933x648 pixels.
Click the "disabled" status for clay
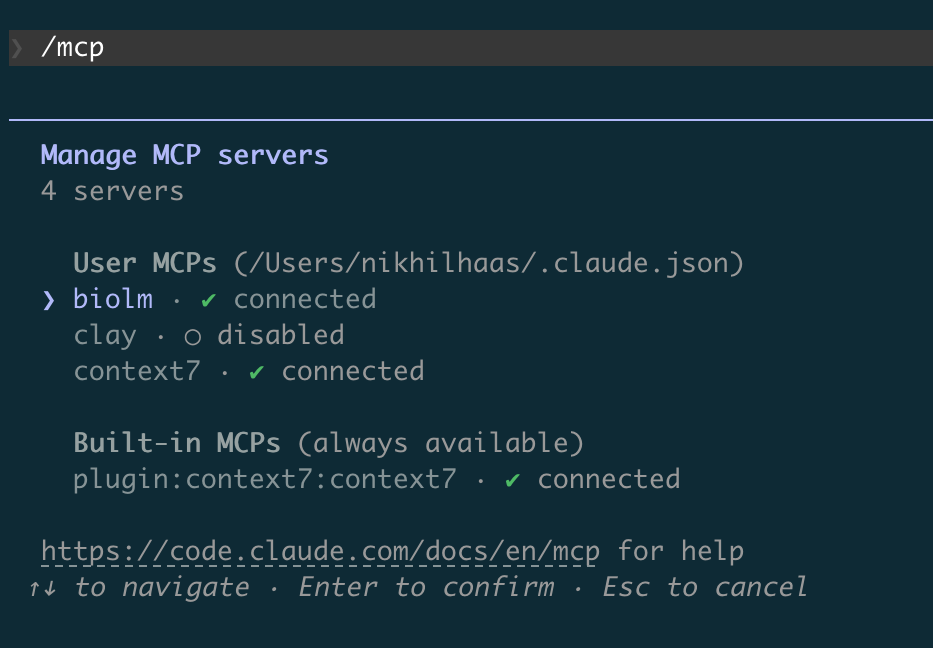(280, 335)
